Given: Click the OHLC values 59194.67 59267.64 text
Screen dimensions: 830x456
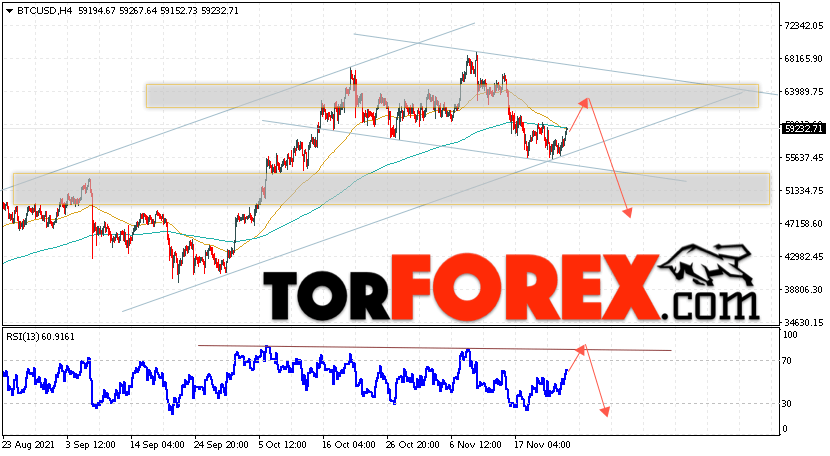Looking at the screenshot, I should pos(118,11).
